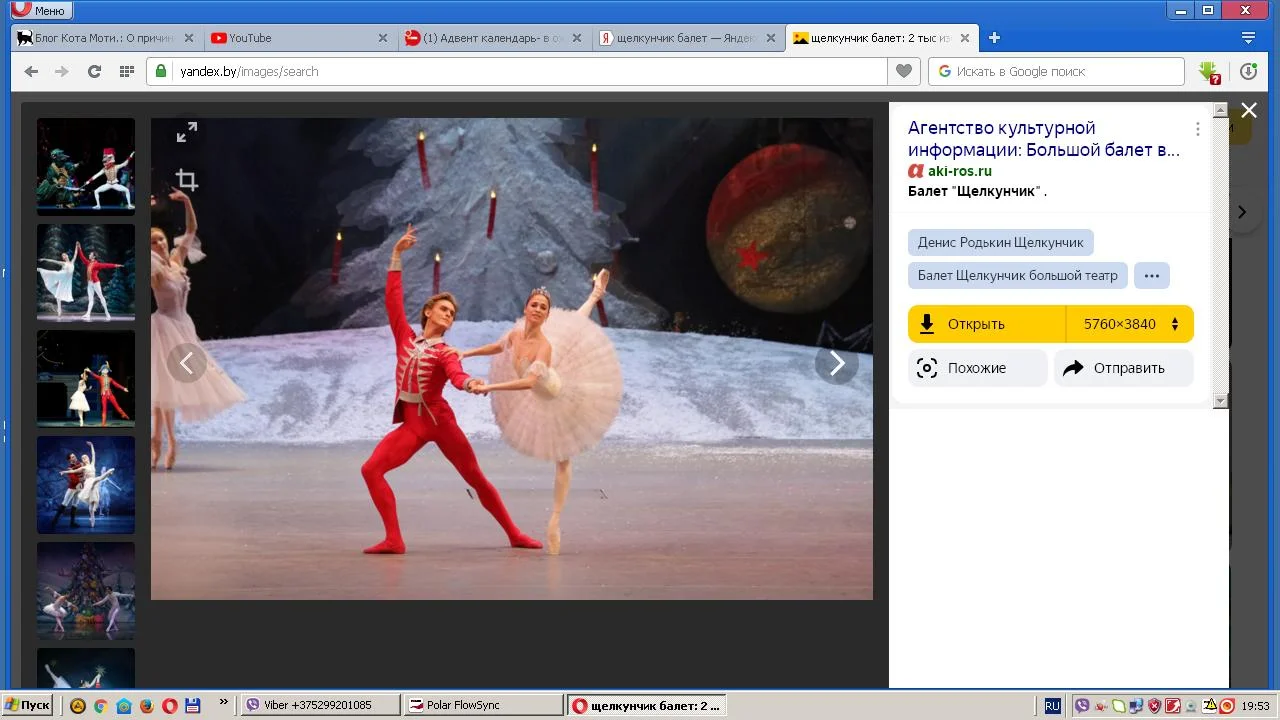Screen dimensions: 1280x720
Task: Switch keyboard layout via RU indicator
Action: (1051, 705)
